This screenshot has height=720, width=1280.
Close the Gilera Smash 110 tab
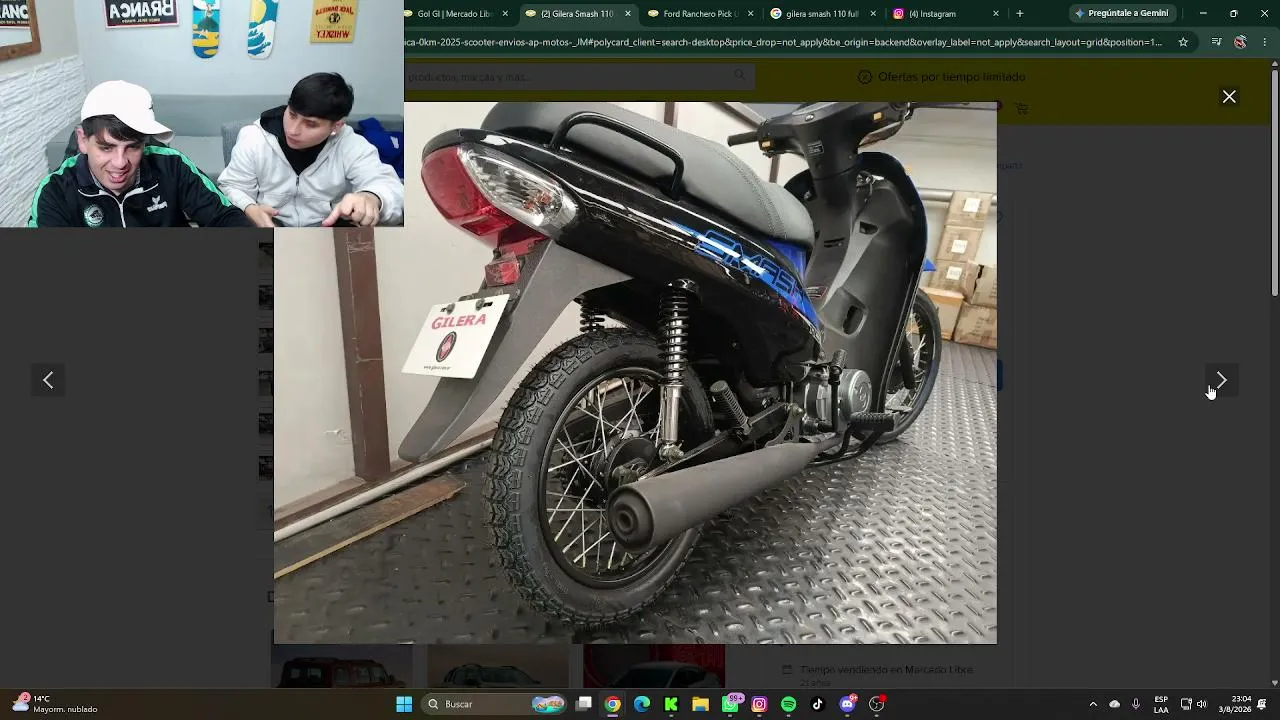click(x=628, y=14)
